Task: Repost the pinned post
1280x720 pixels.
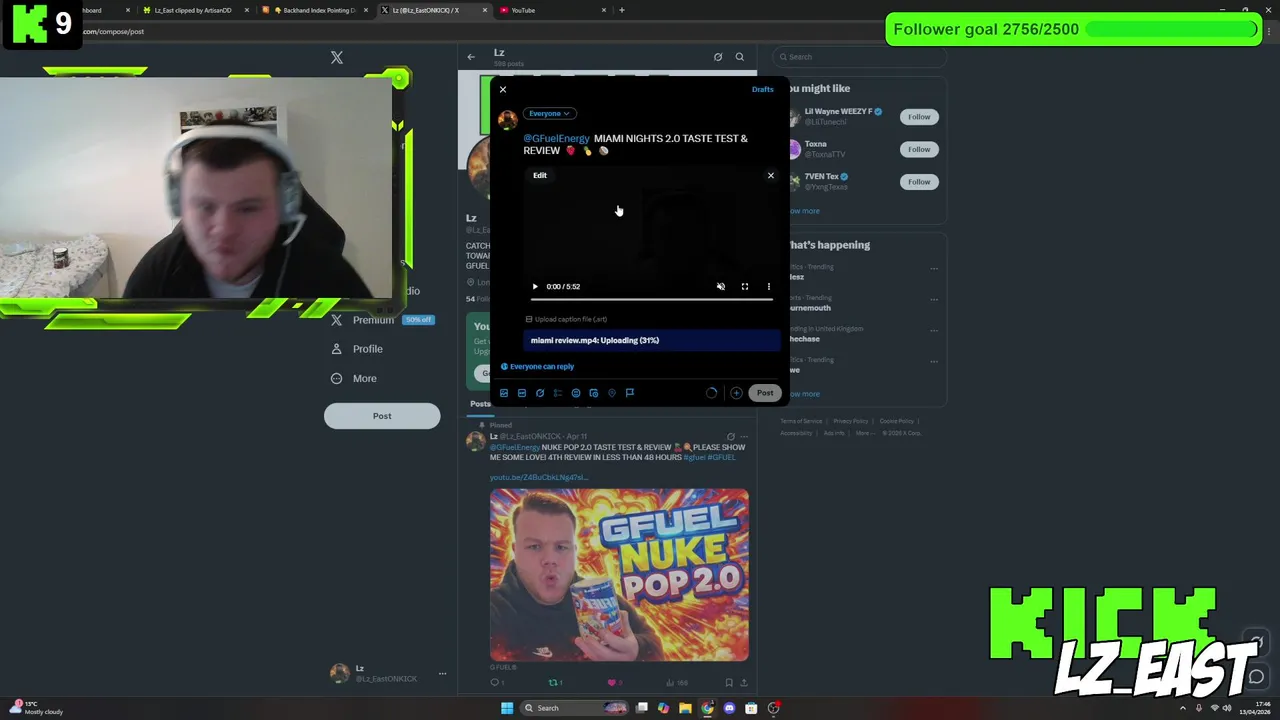Action: click(x=554, y=683)
